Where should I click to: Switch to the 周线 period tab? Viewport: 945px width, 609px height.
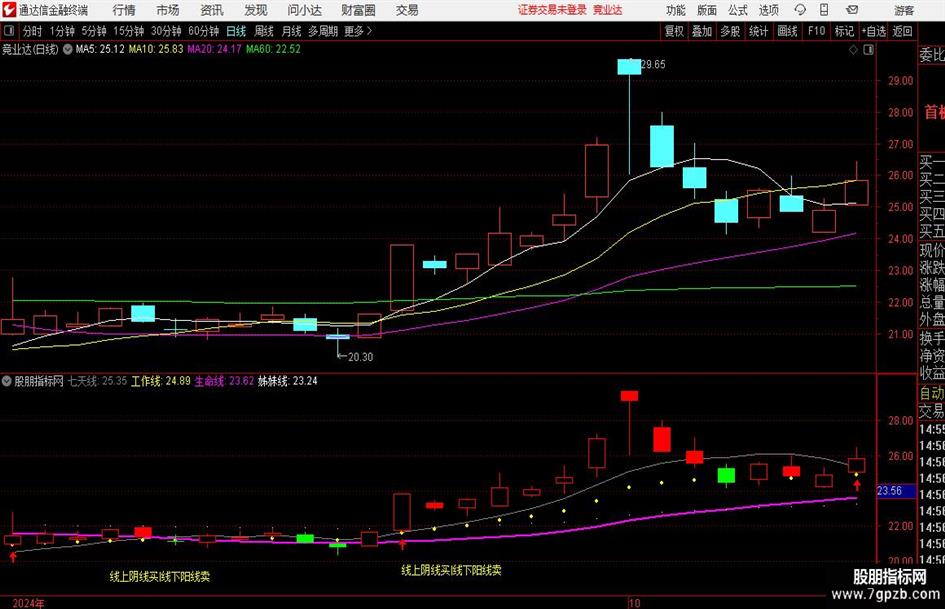pyautogui.click(x=263, y=31)
